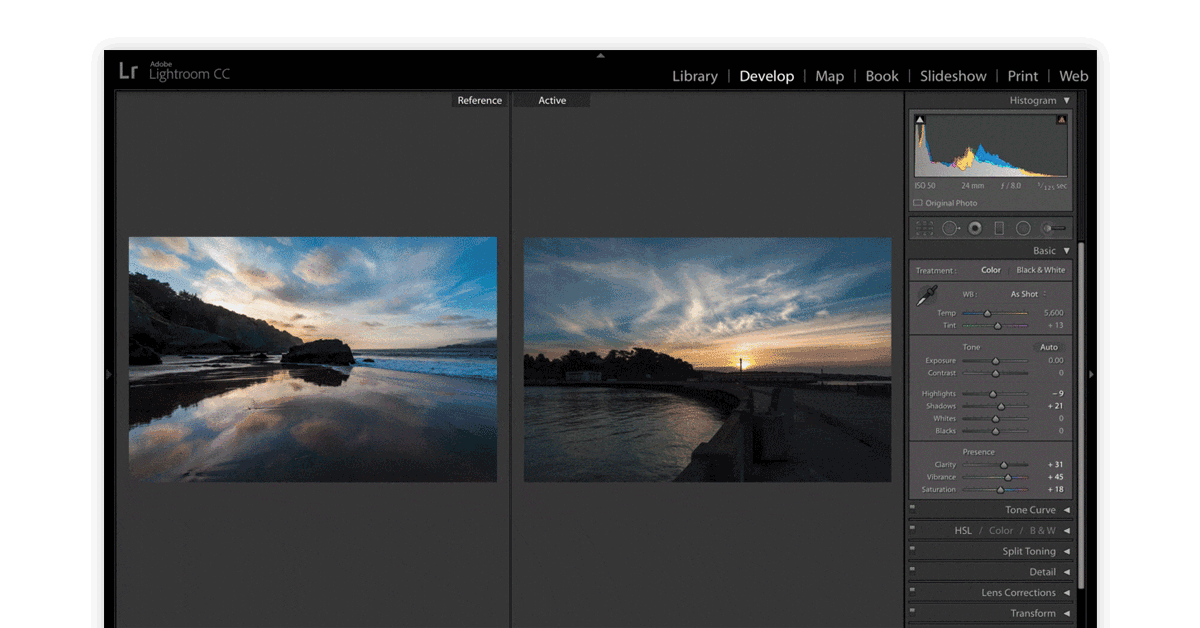This screenshot has width=1200, height=628.
Task: Select the Graduated Filter tool
Action: point(999,228)
